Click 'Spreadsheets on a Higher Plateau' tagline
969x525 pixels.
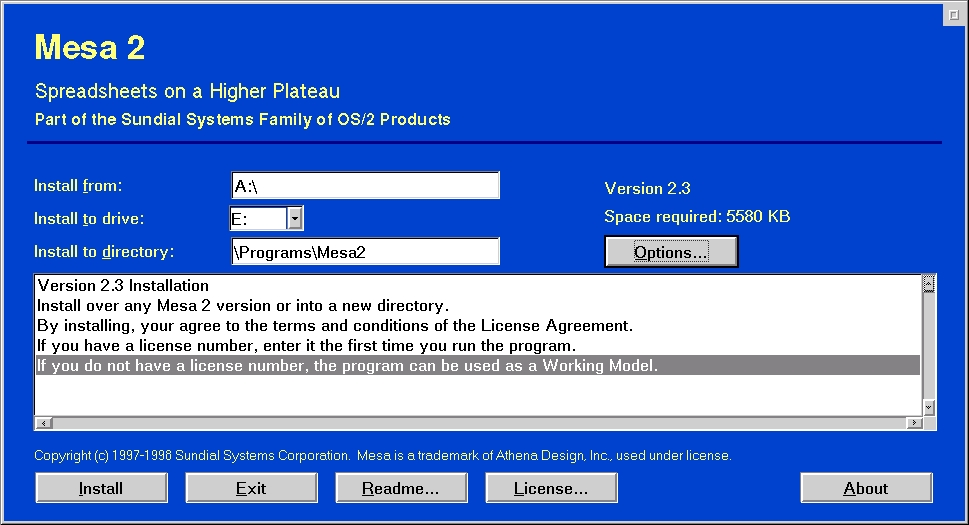(187, 91)
